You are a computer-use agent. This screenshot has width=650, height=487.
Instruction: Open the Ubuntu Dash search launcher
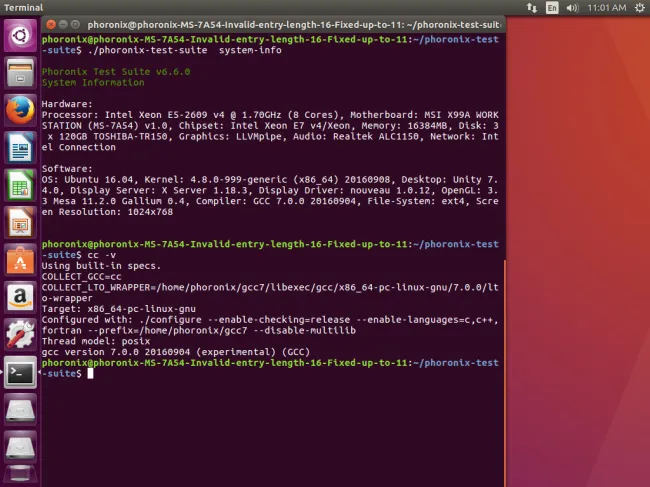point(20,36)
